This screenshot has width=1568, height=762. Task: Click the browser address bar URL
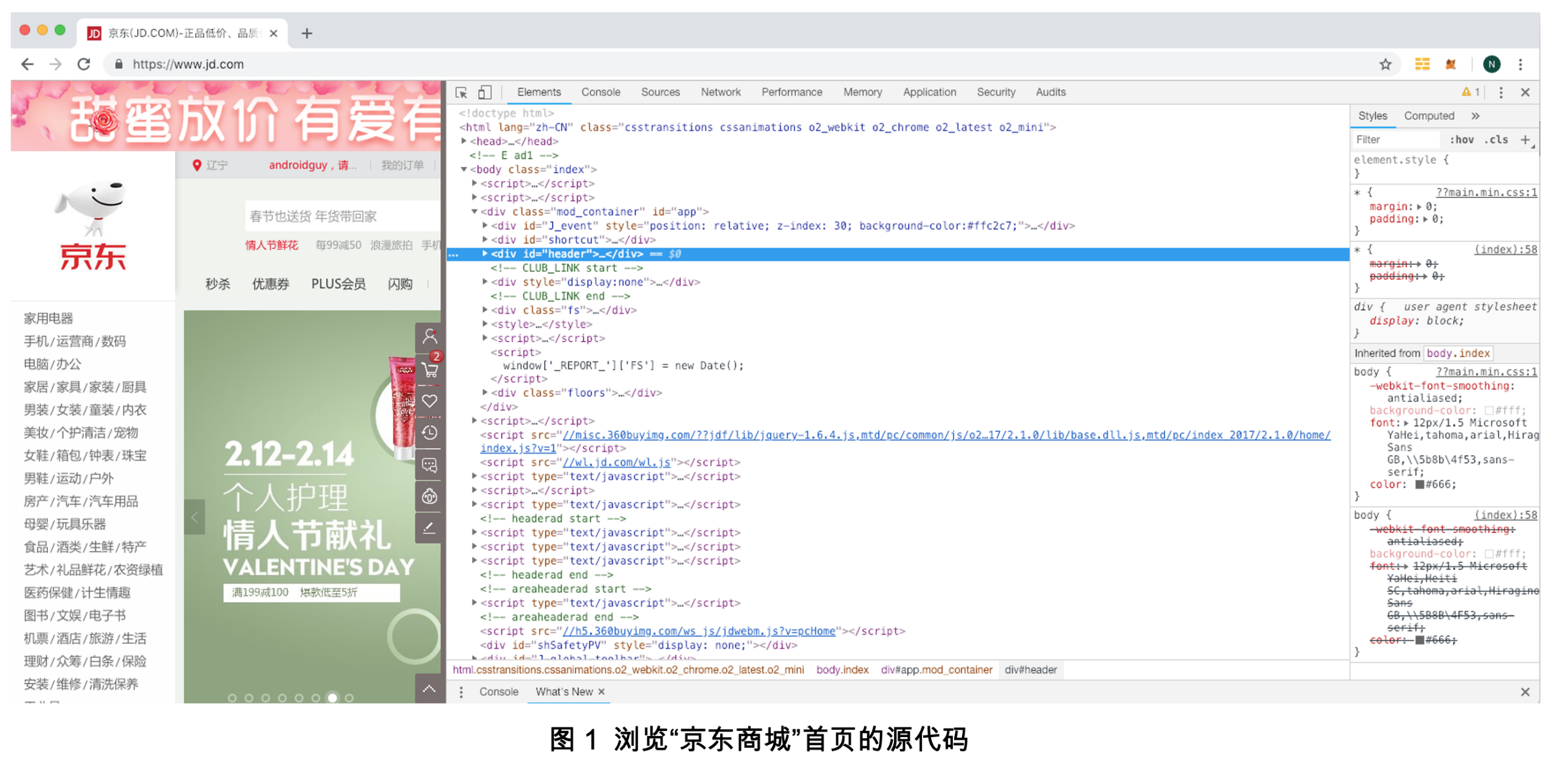point(188,64)
